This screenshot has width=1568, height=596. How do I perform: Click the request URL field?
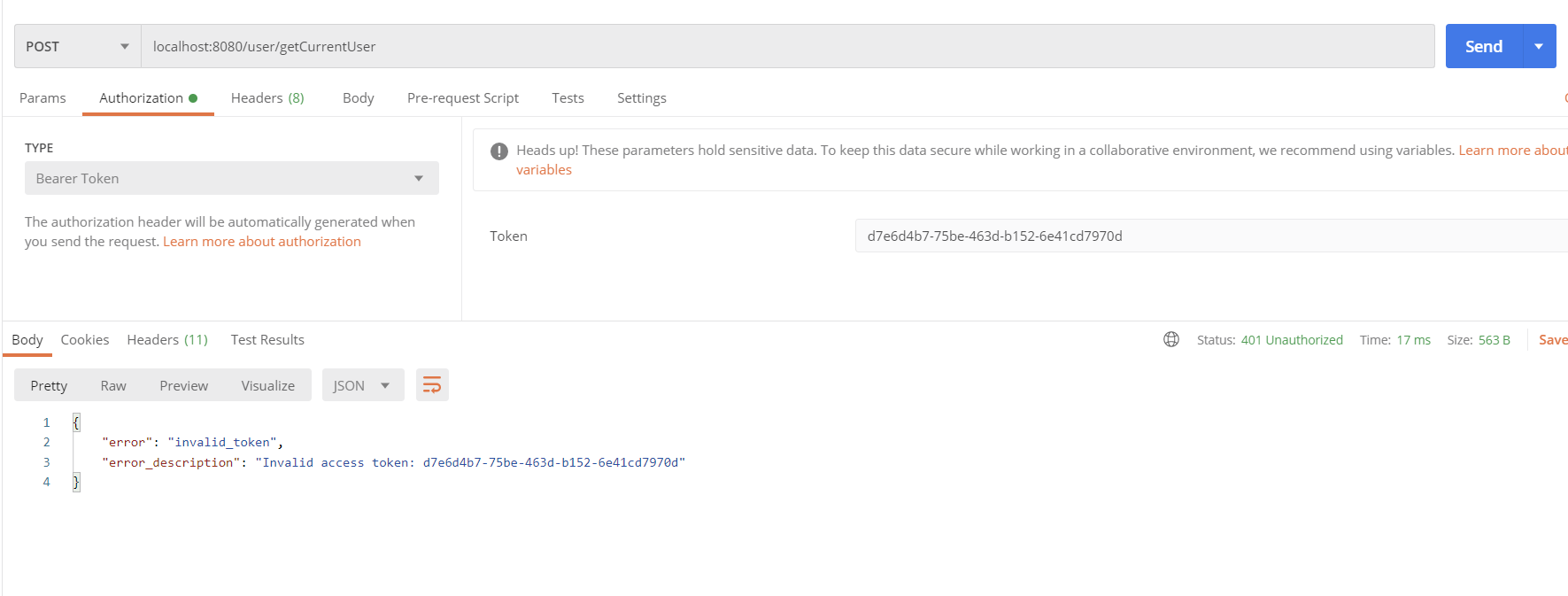(x=786, y=46)
